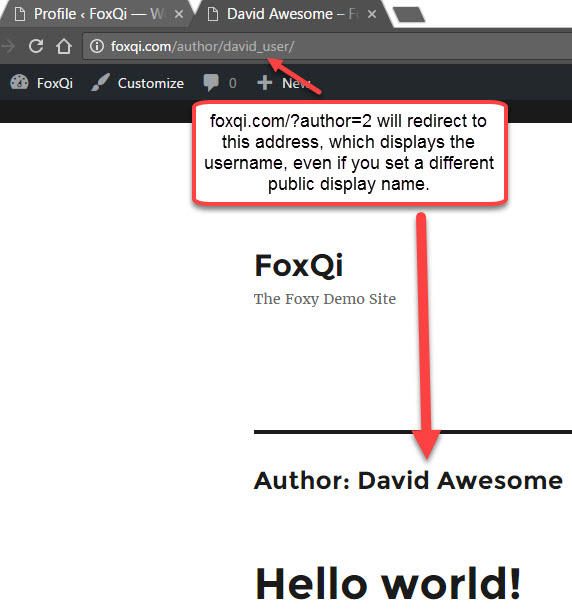The height and width of the screenshot is (610, 572).
Task: Click the page icon on Profile tab
Action: coord(20,14)
